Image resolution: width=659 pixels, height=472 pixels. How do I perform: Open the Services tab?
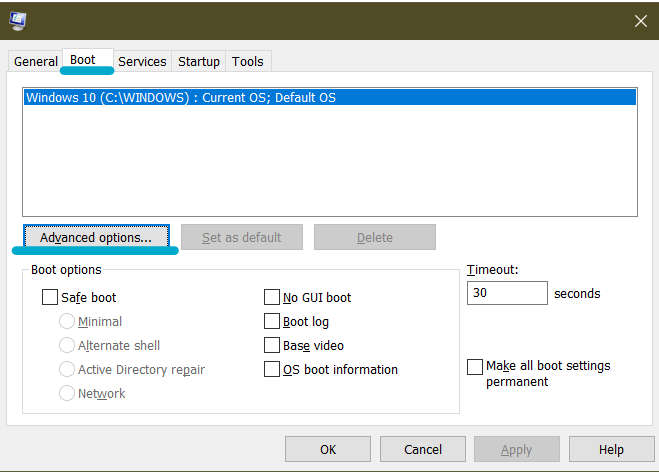coord(142,61)
